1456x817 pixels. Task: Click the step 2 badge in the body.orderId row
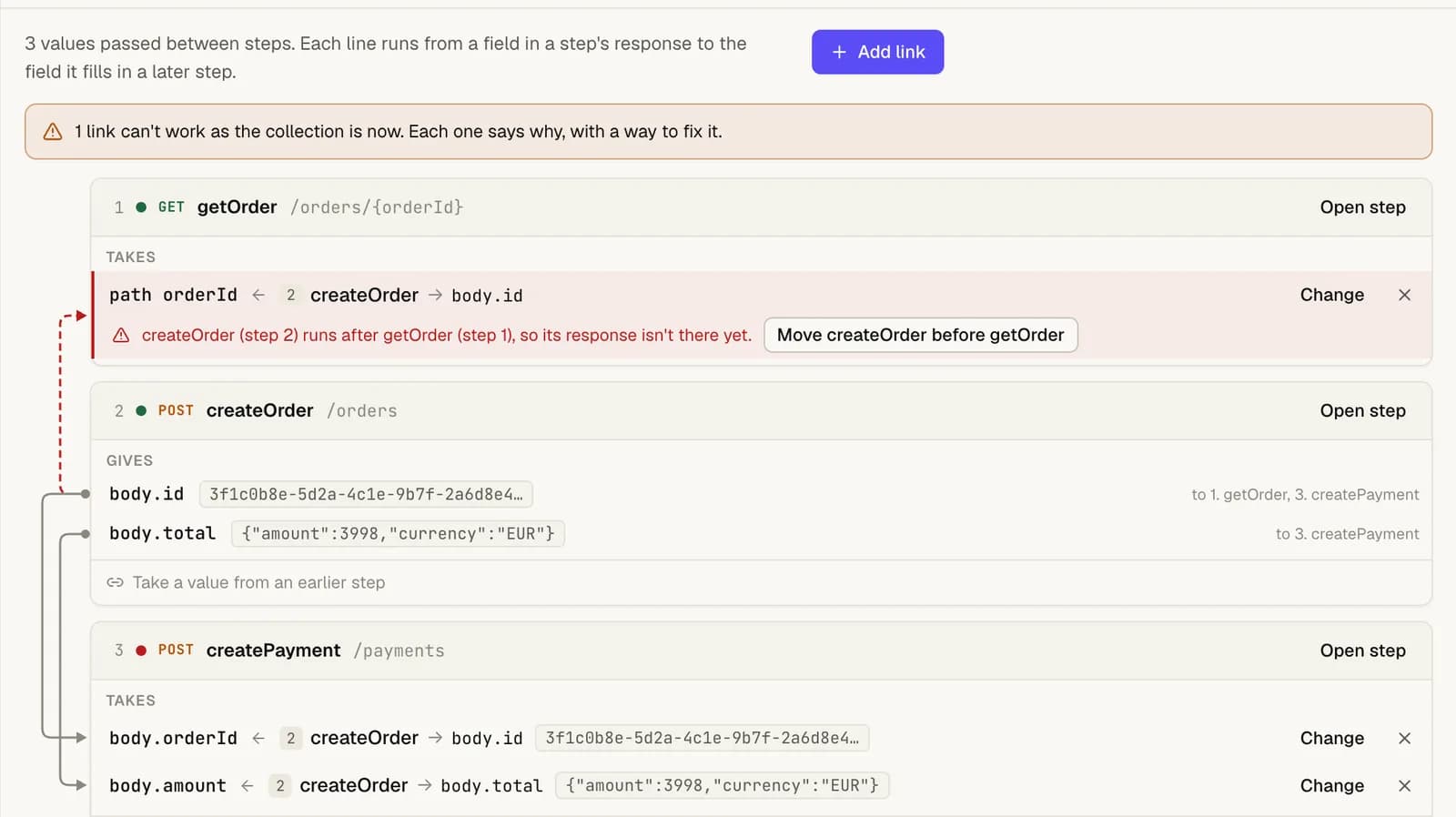[x=290, y=738]
